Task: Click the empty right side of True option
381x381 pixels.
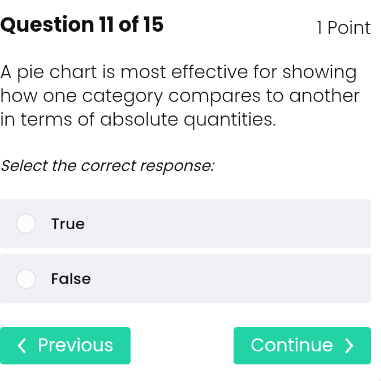Action: (230, 224)
